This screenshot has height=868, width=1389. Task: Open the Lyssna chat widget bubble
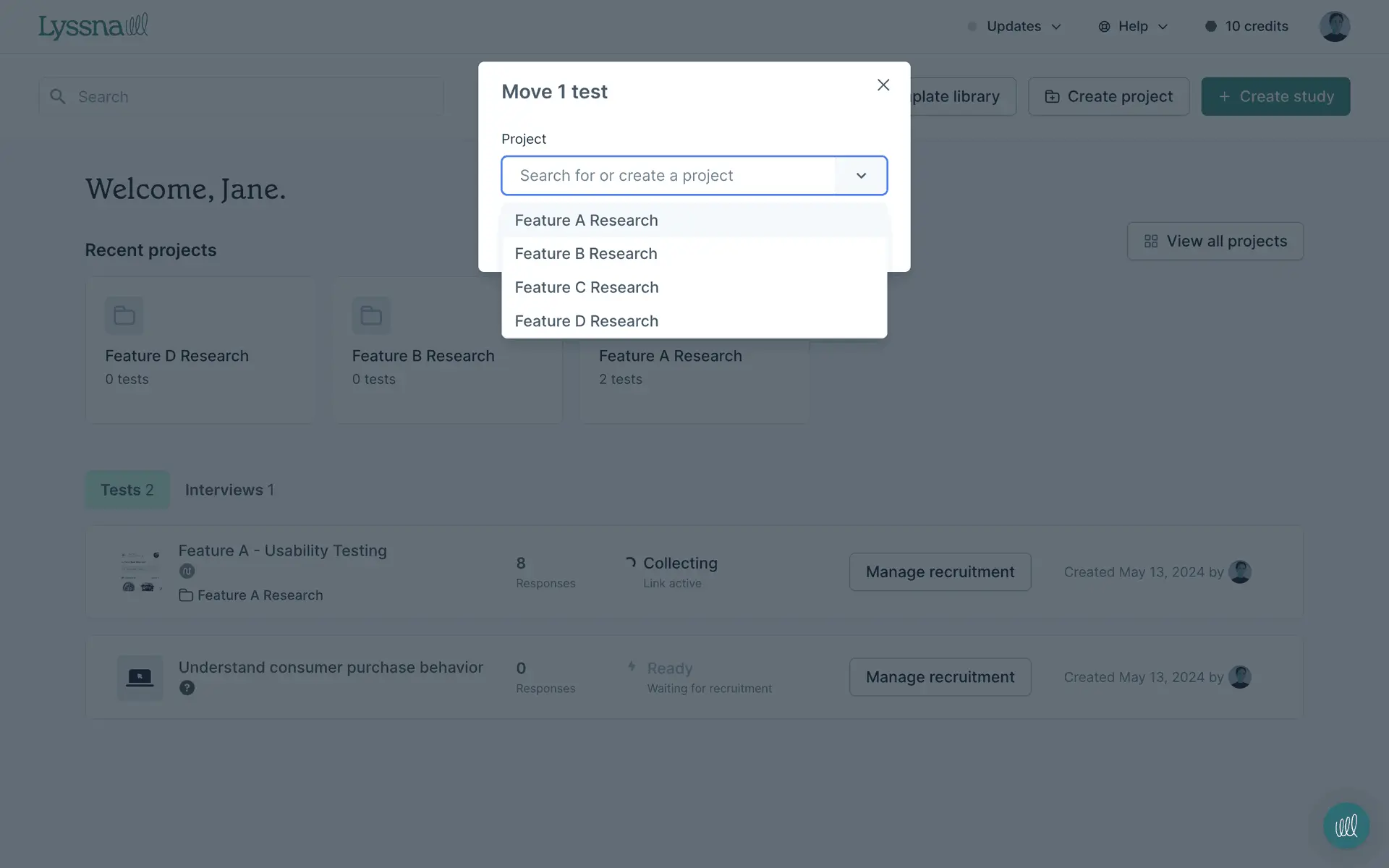tap(1346, 825)
